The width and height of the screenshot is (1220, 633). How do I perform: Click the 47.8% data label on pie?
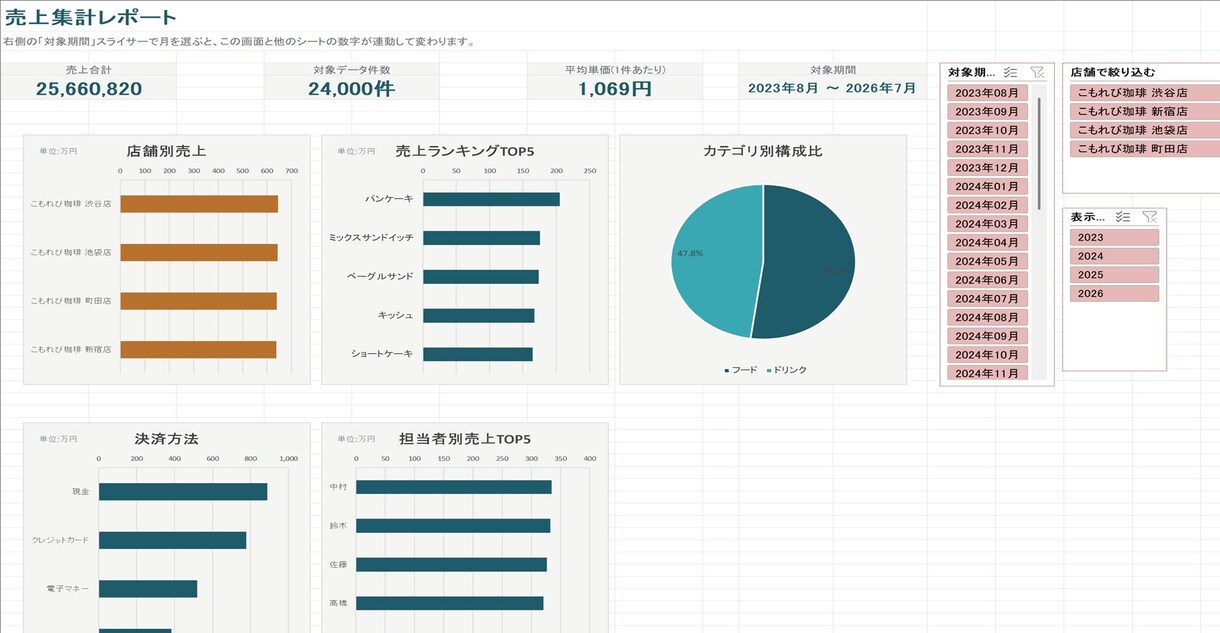[x=690, y=254]
